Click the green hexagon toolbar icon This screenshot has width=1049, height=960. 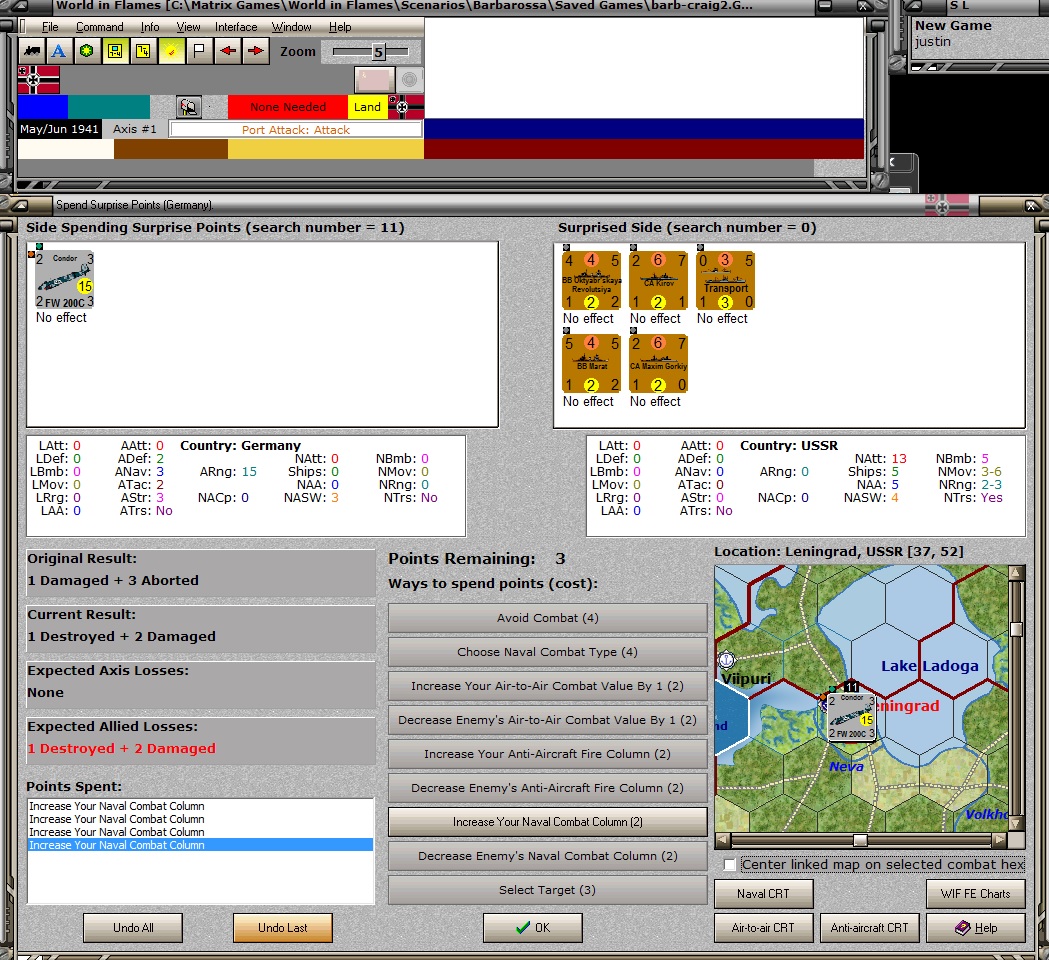pyautogui.click(x=87, y=51)
